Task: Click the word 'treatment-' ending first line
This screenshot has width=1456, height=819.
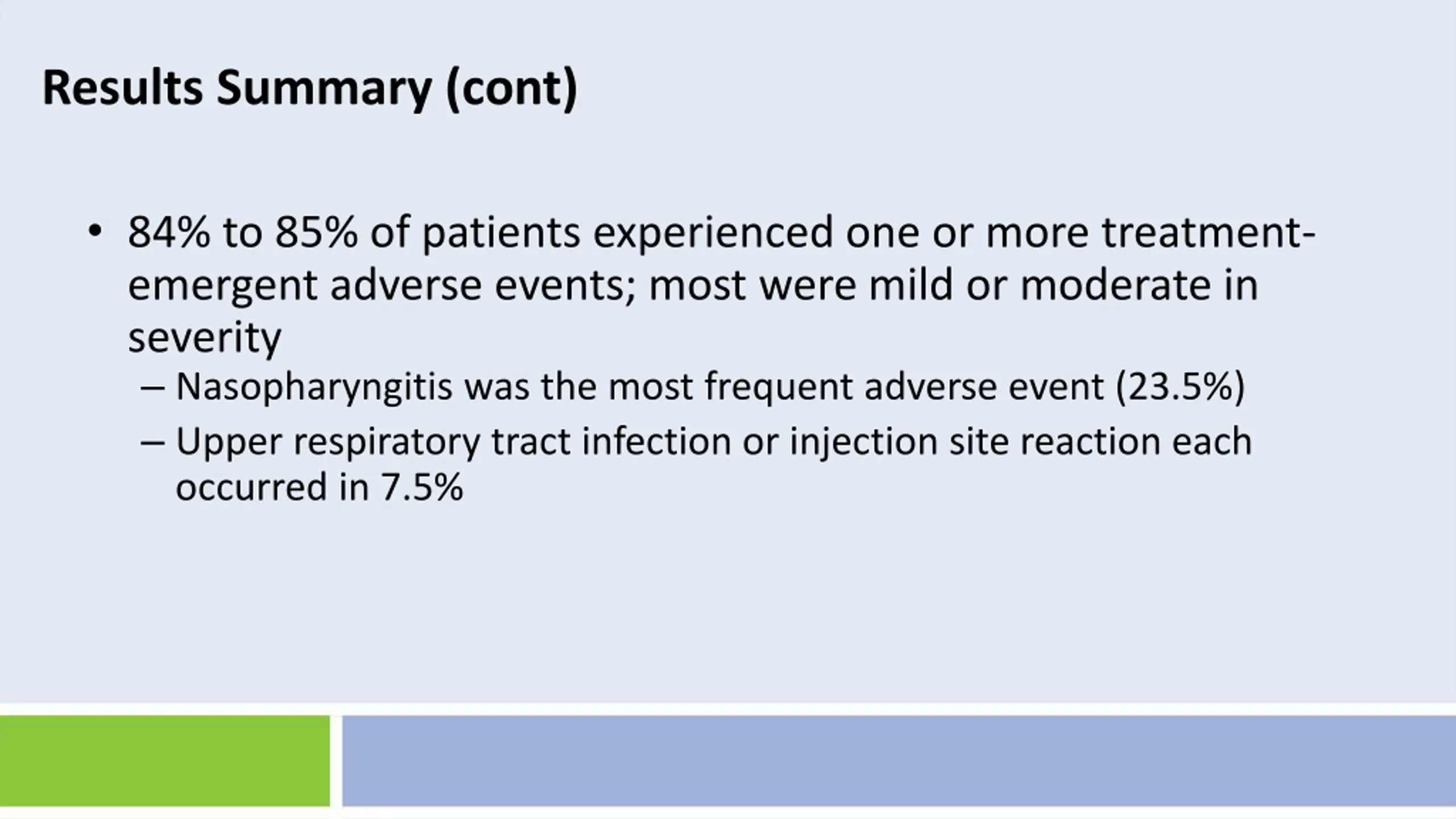Action: coord(1209,233)
